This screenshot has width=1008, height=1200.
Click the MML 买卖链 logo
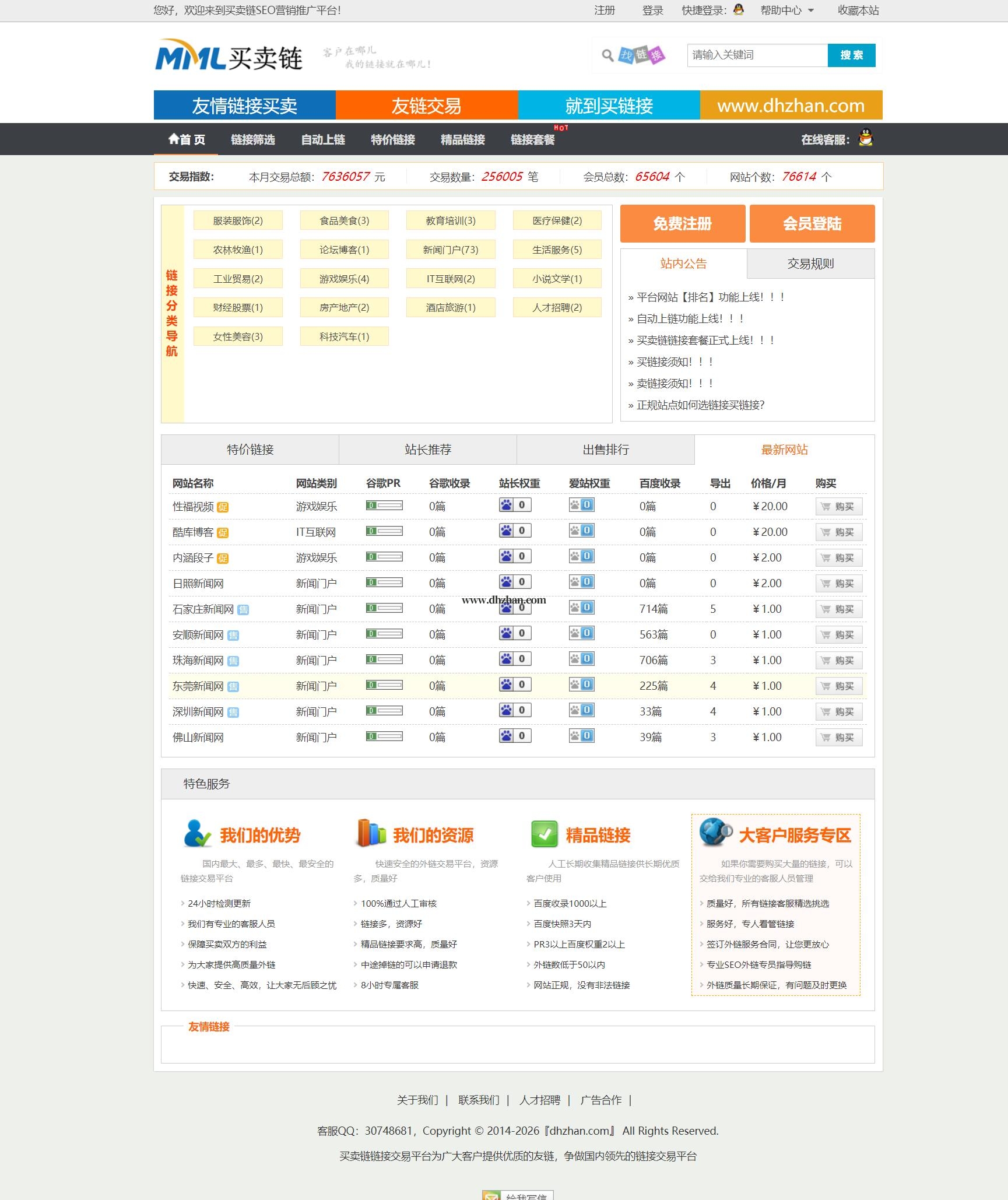click(228, 56)
